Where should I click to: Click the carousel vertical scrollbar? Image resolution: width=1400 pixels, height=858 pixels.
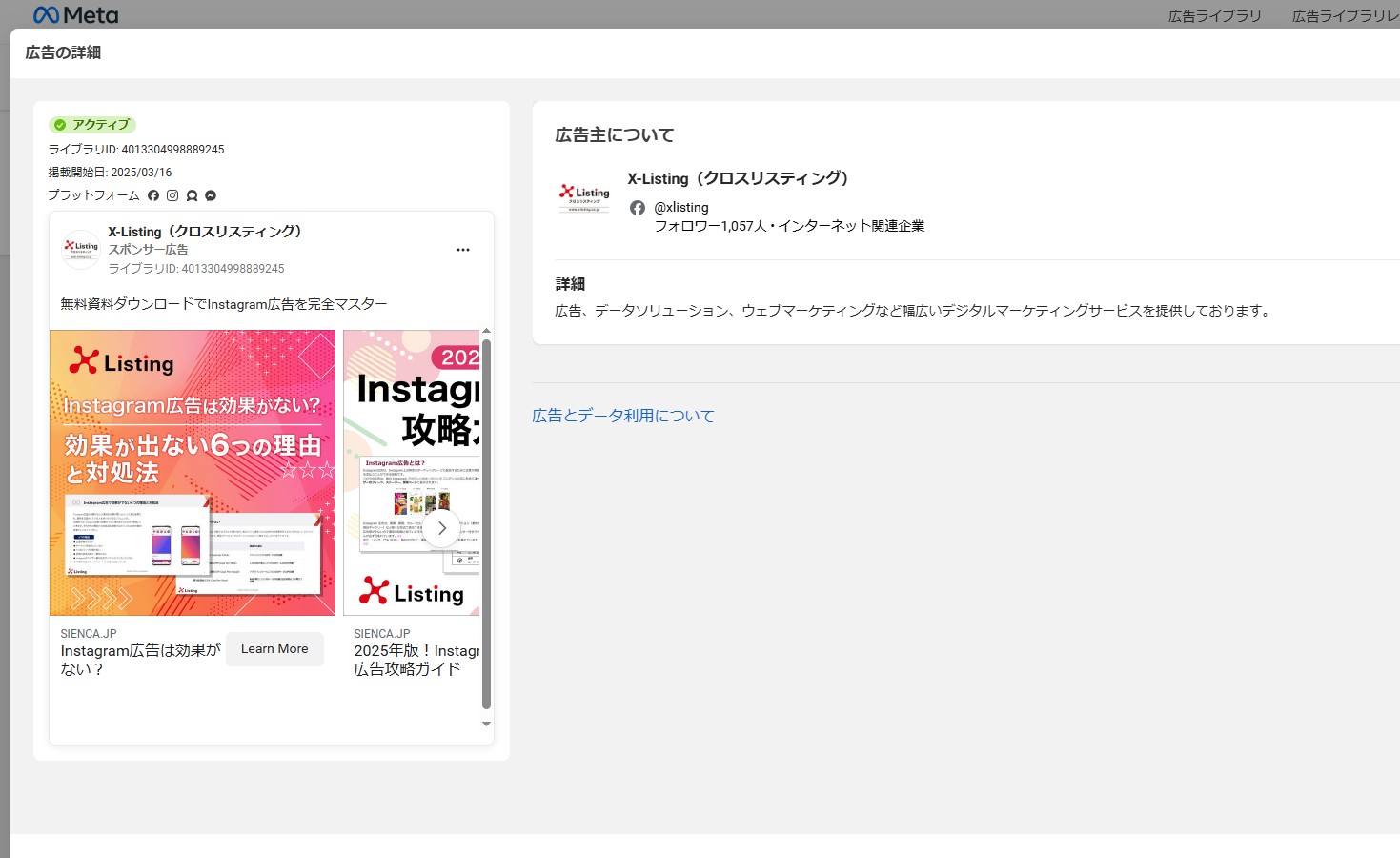pos(486,524)
